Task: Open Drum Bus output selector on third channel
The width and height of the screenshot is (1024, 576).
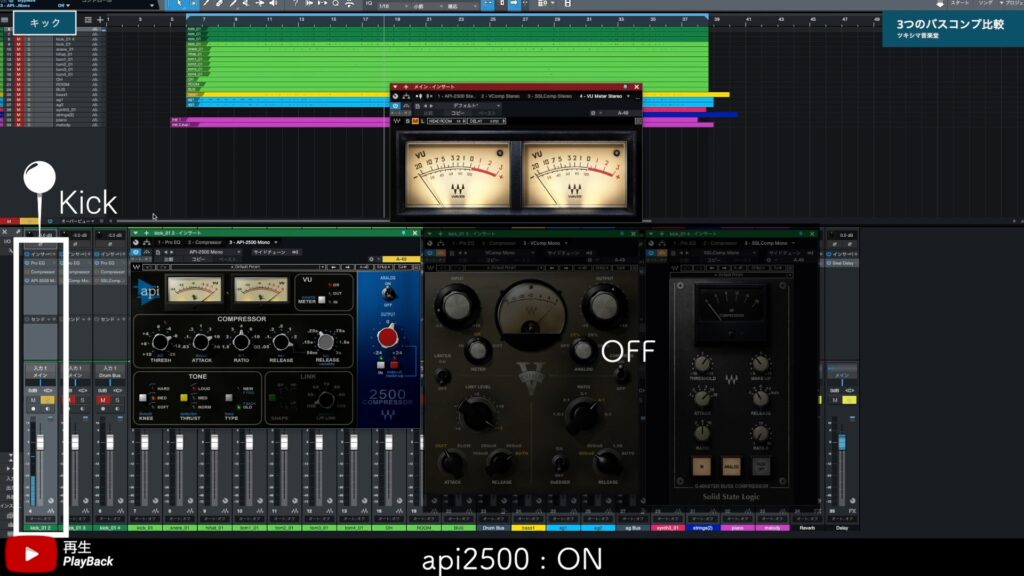Action: 110,376
